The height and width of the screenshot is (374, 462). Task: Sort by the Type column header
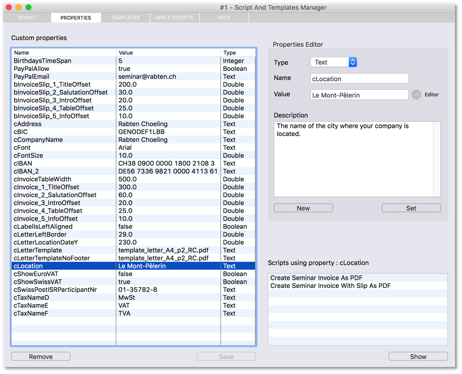tap(238, 53)
